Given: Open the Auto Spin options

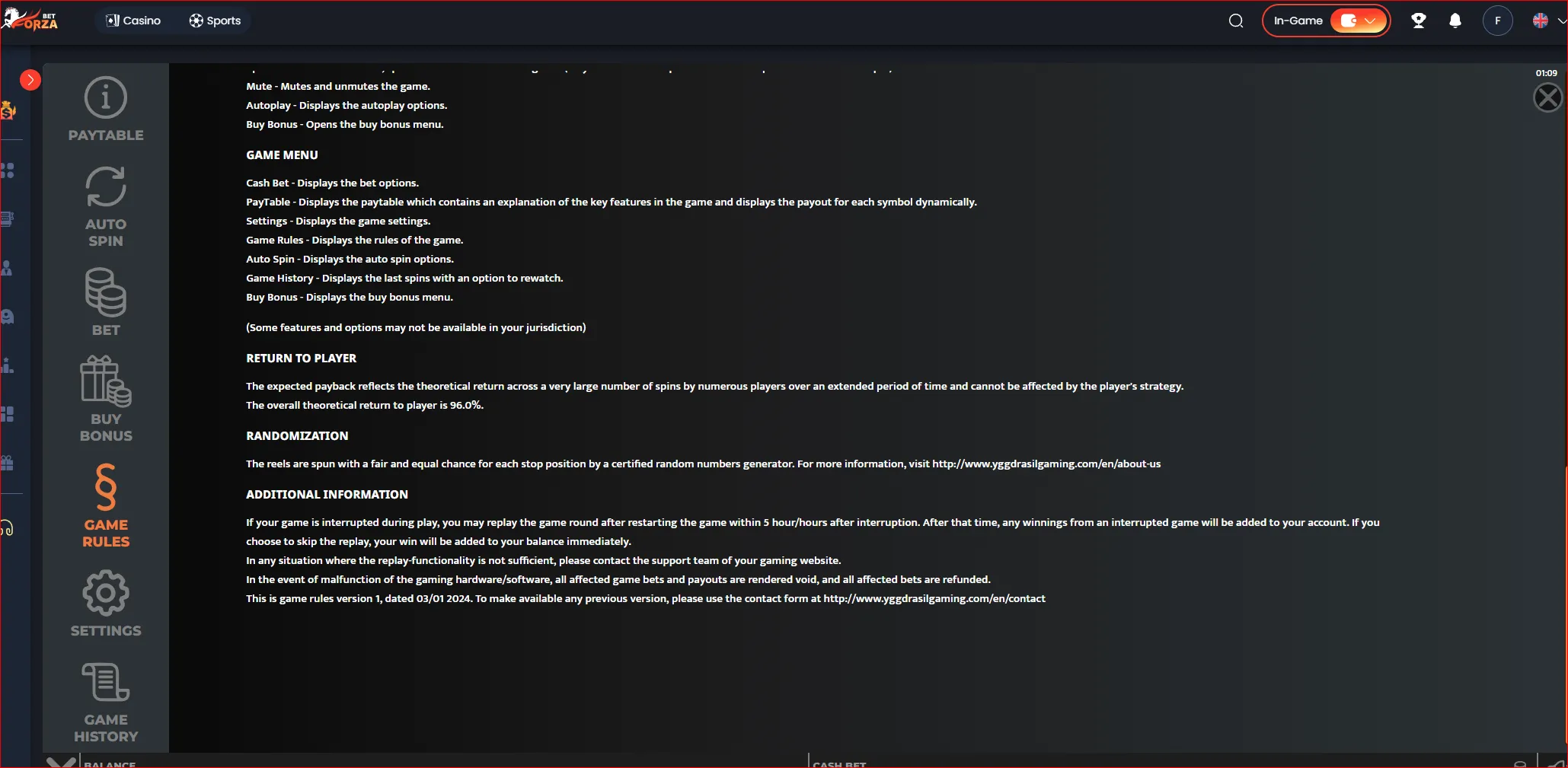Looking at the screenshot, I should click(106, 206).
